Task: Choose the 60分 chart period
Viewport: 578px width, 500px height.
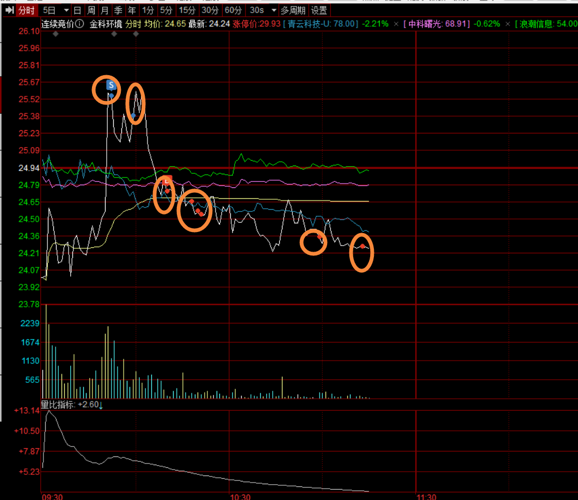Action: (x=233, y=11)
